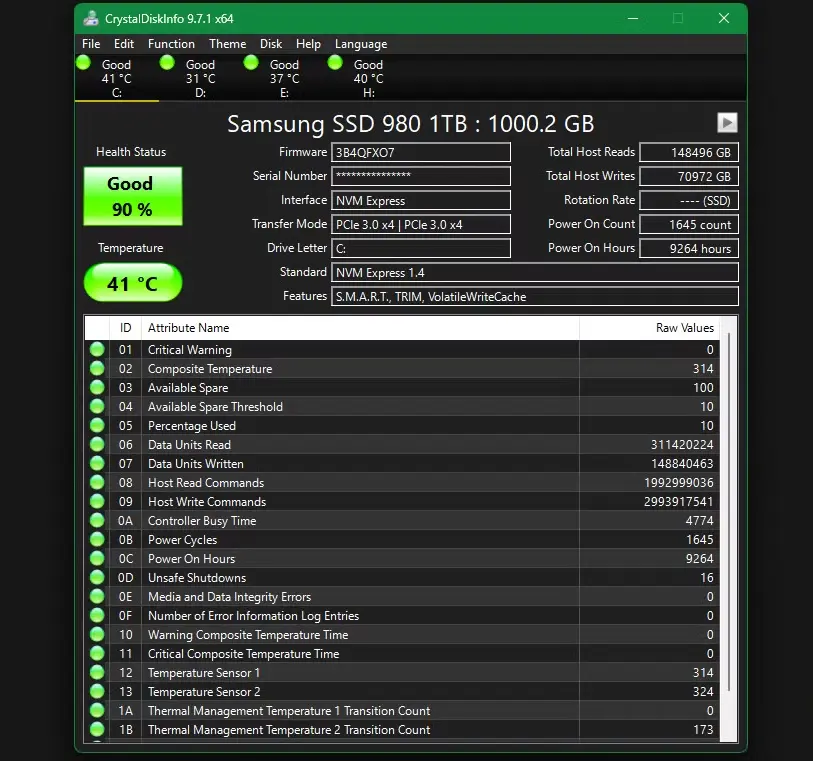Open the Disk menu
This screenshot has height=761, width=813.
point(271,44)
